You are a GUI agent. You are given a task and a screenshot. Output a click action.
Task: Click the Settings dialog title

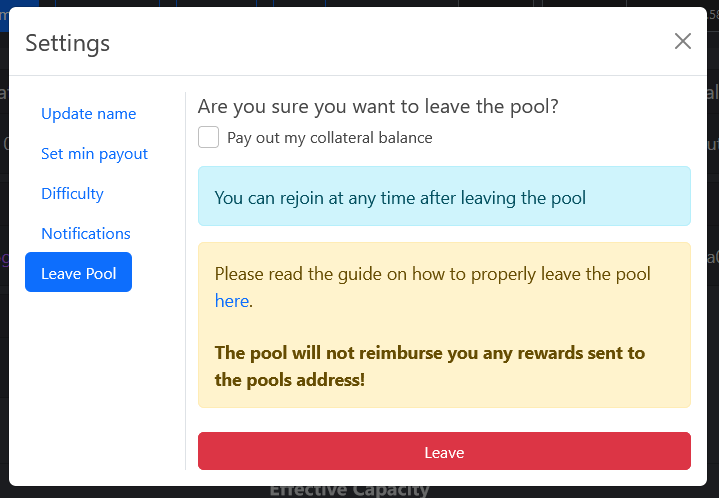tap(67, 43)
